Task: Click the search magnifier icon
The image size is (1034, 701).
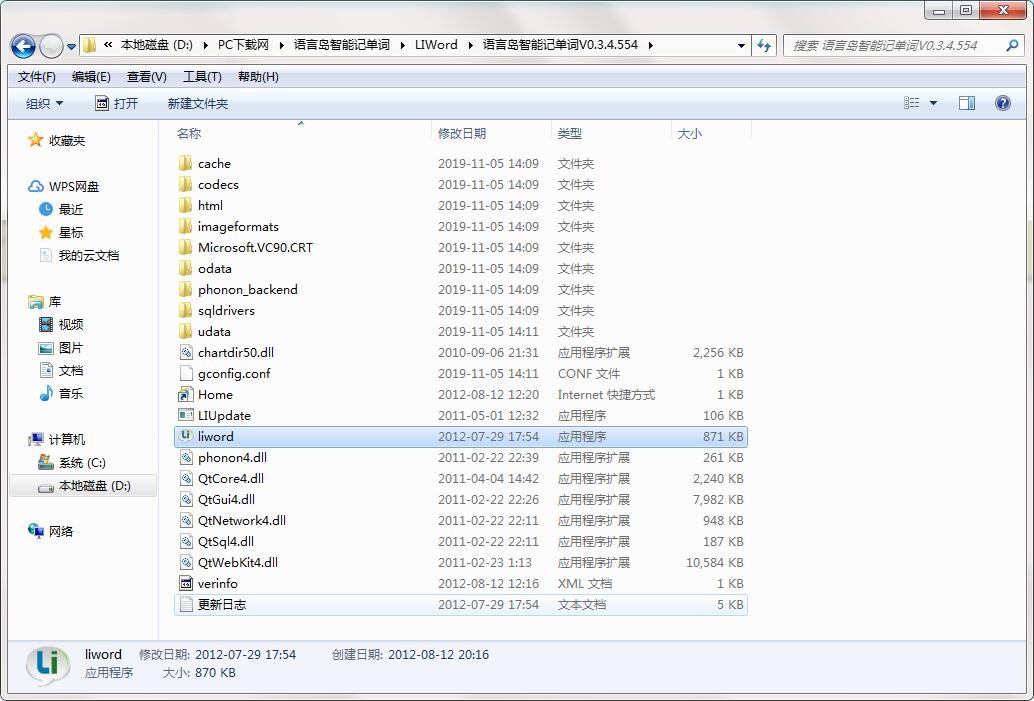Action: (x=1012, y=46)
